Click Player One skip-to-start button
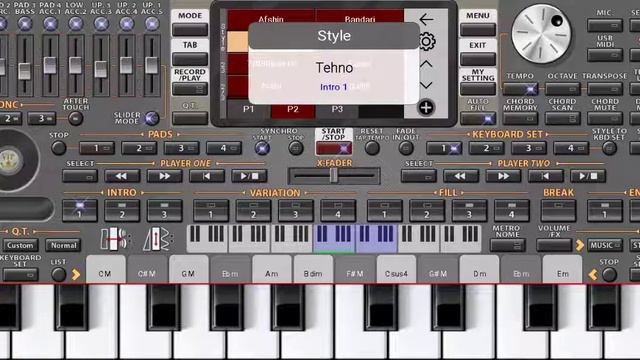640x360 pixels. (207, 176)
